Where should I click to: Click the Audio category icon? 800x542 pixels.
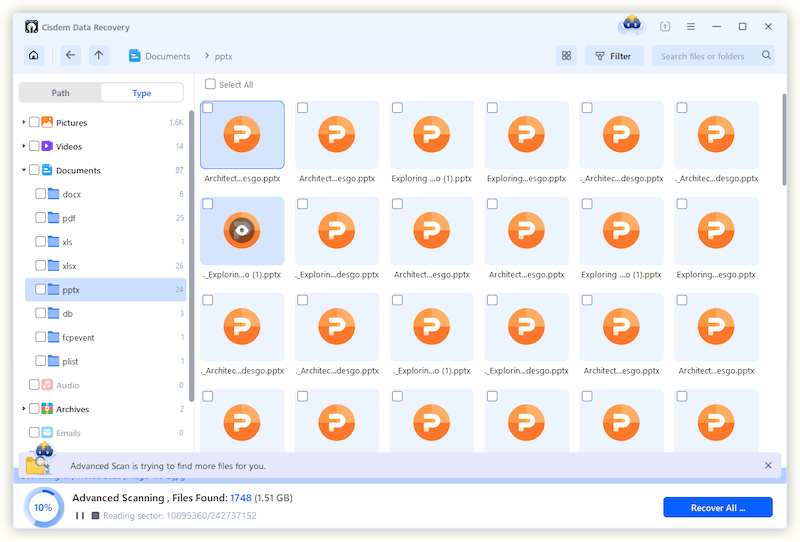pos(47,385)
